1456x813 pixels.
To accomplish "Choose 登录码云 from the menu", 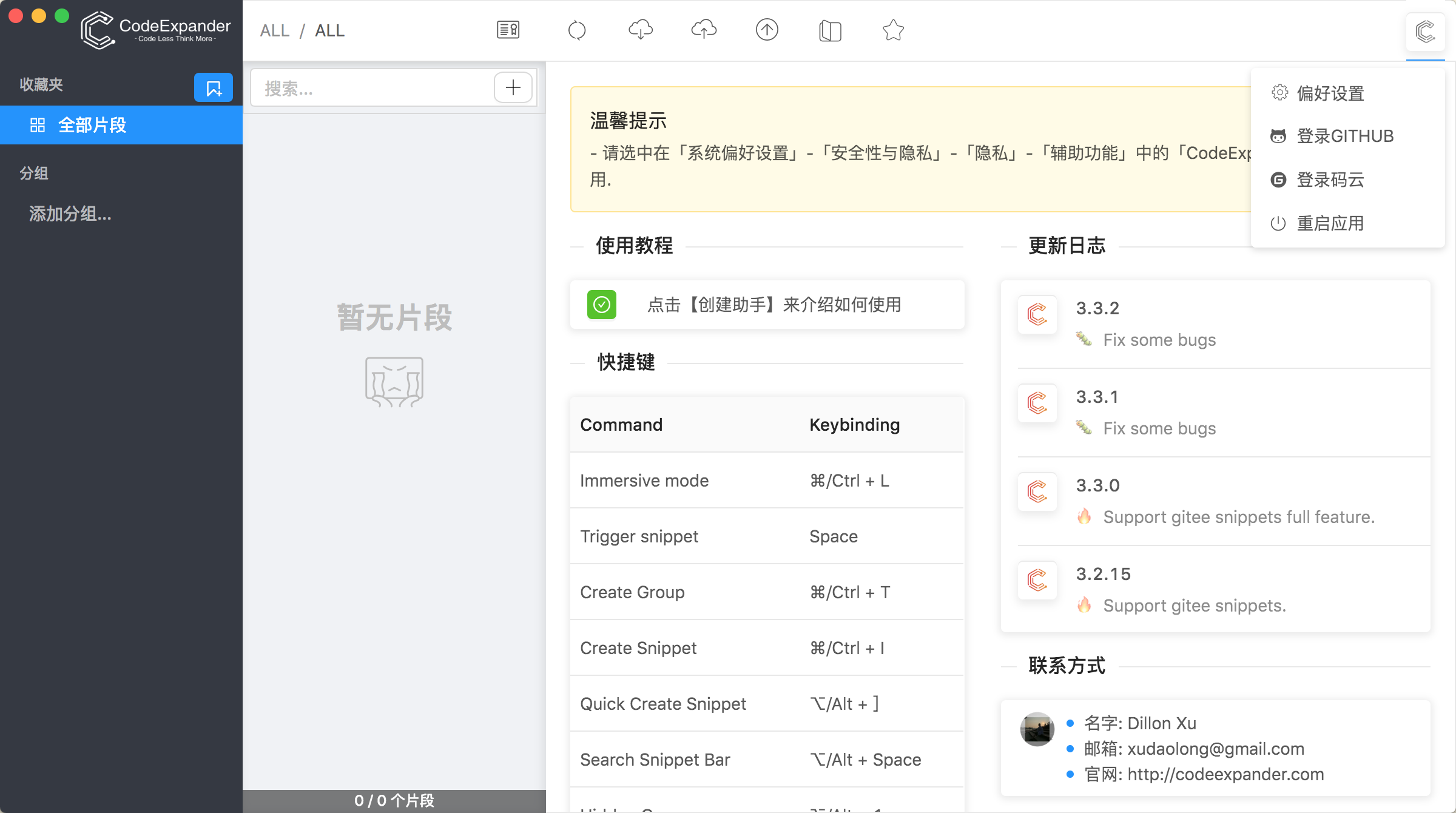I will pos(1330,180).
